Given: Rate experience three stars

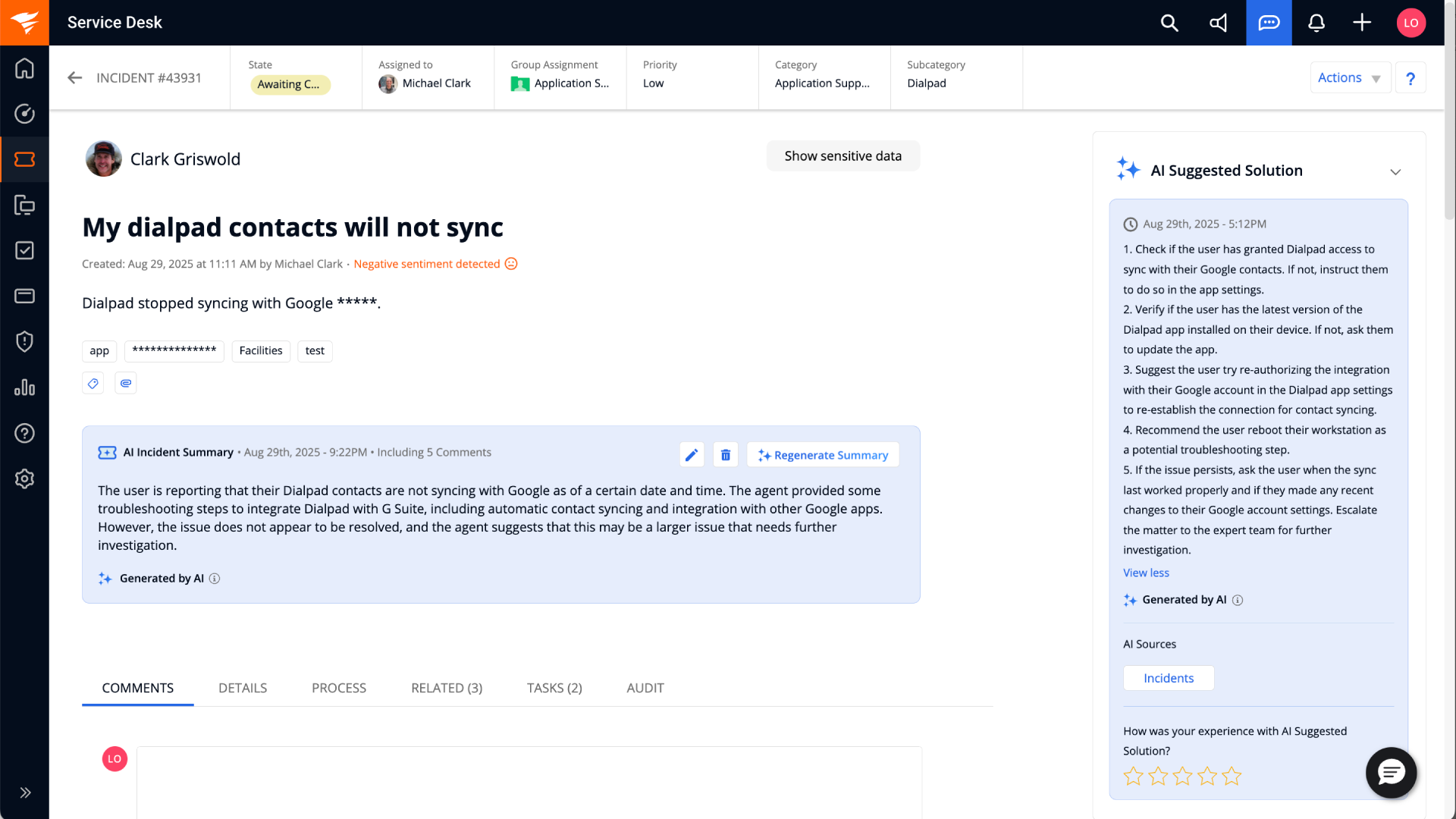Looking at the screenshot, I should pyautogui.click(x=1182, y=776).
